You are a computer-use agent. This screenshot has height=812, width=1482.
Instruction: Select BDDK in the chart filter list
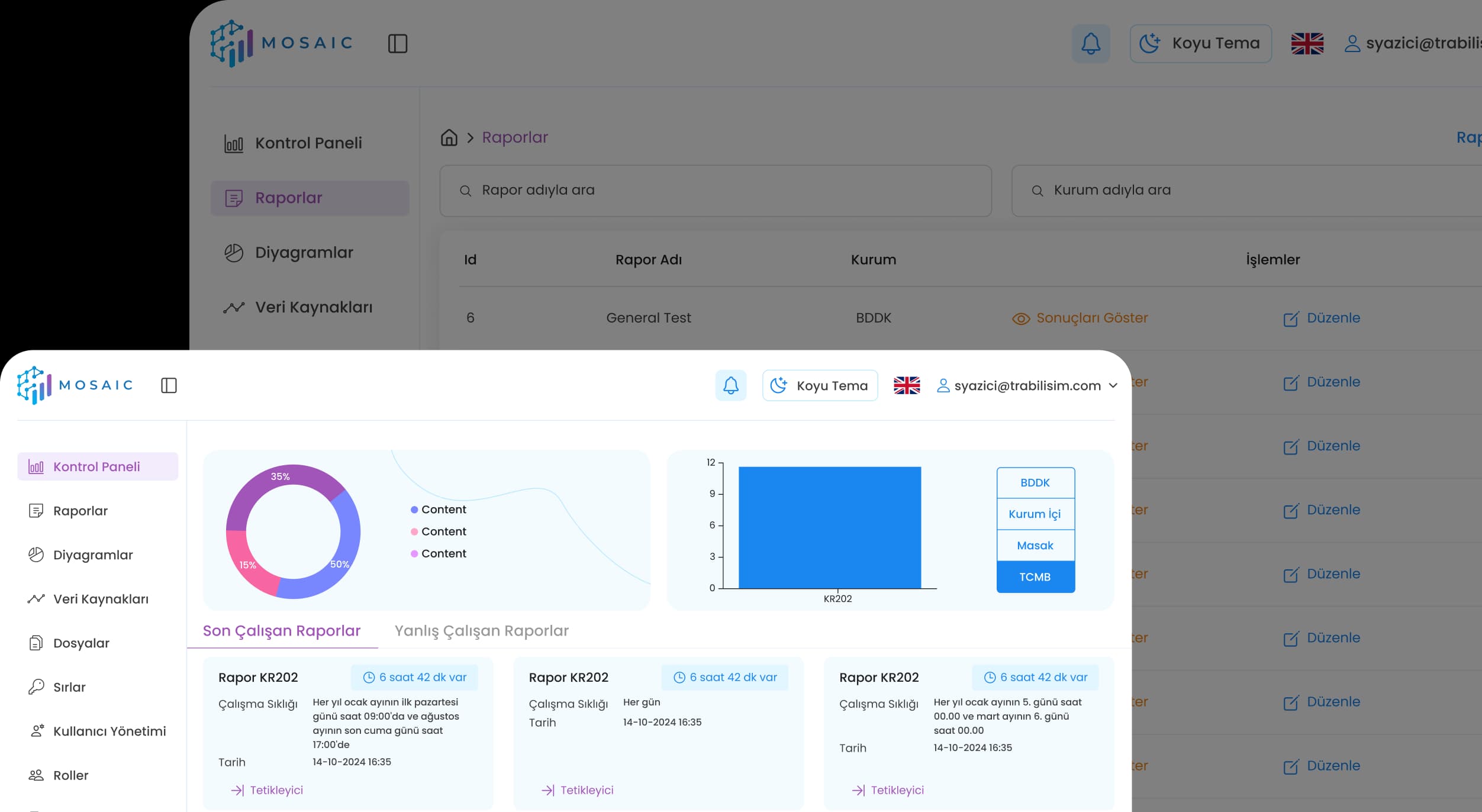(x=1035, y=482)
